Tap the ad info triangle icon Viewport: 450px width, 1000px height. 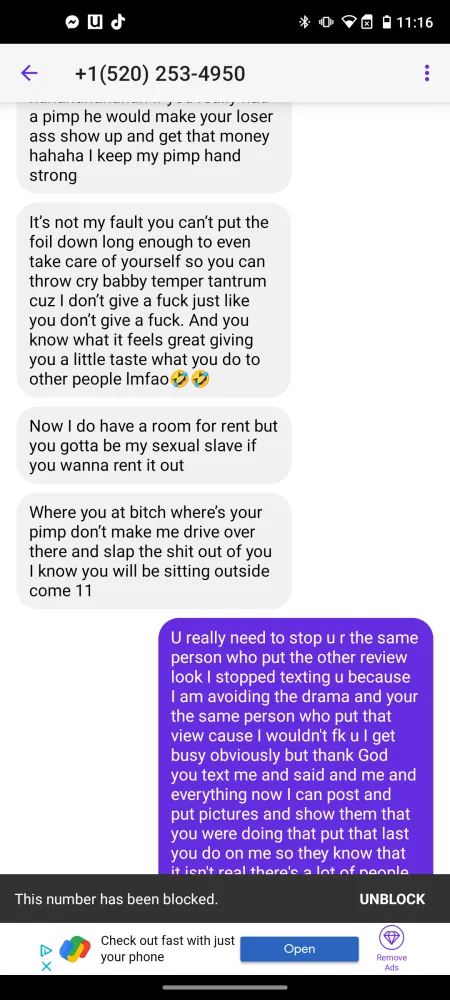[46, 950]
